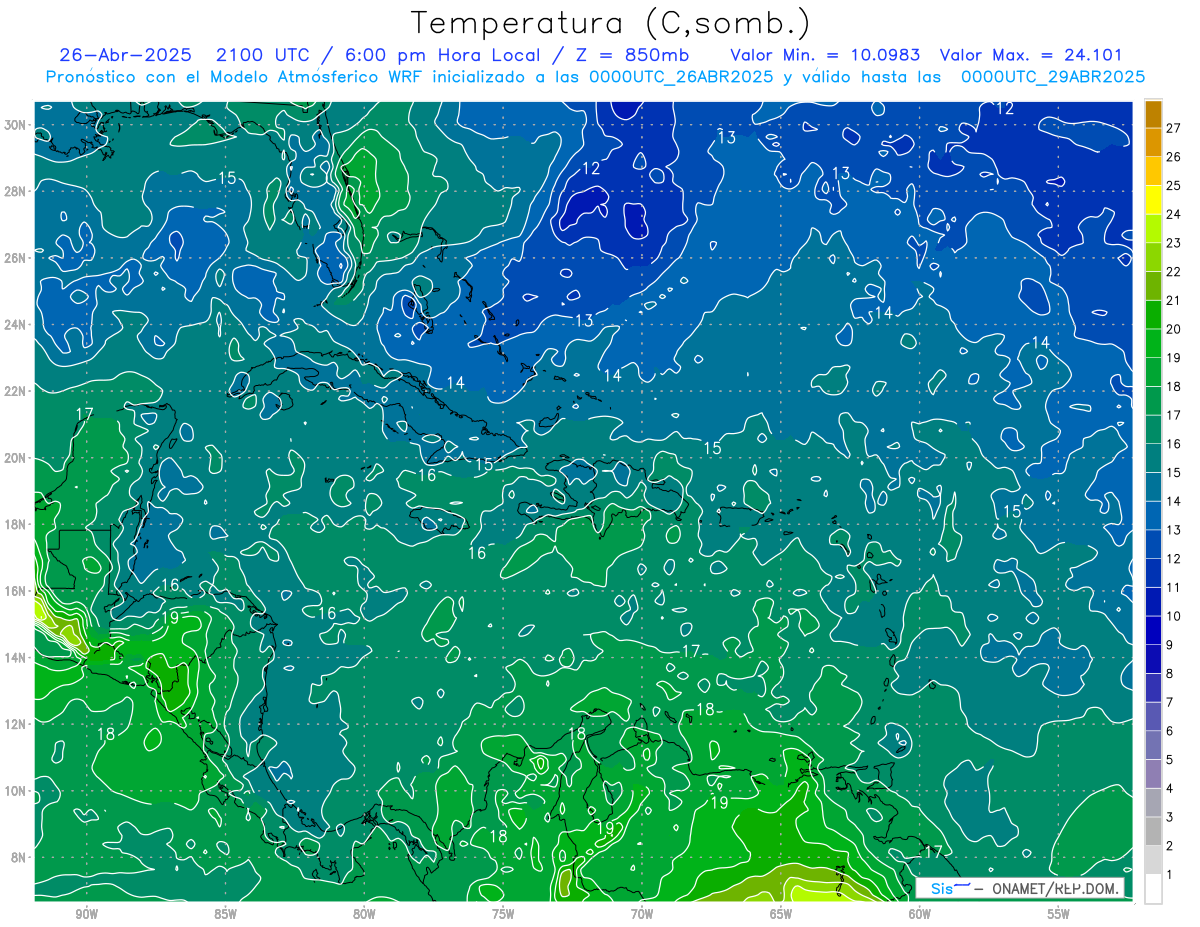Viewport: 1200px width, 927px height.
Task: Select initialization time "0000UTC_26ABR2025"
Action: [x=680, y=77]
